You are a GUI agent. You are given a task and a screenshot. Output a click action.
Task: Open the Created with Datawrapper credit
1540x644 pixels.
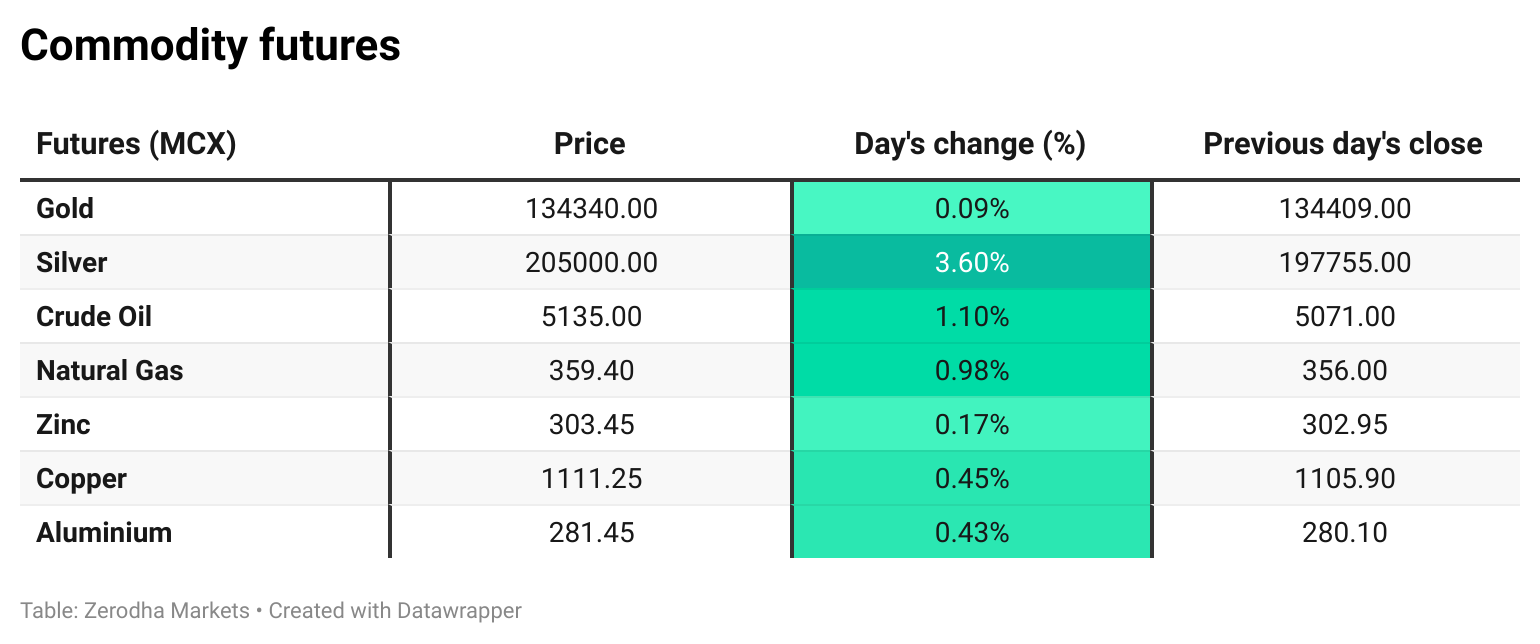[x=395, y=610]
